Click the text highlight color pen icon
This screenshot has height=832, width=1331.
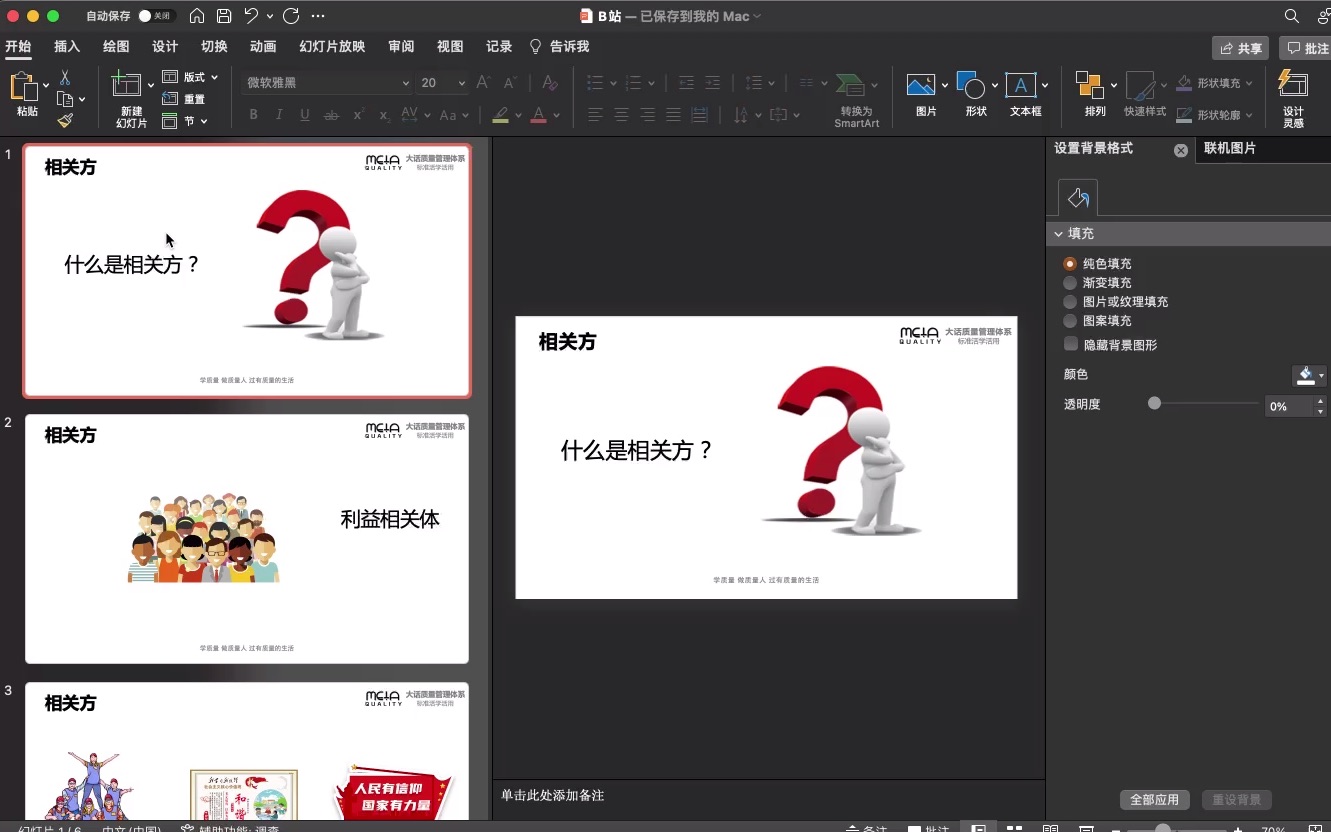click(x=501, y=115)
